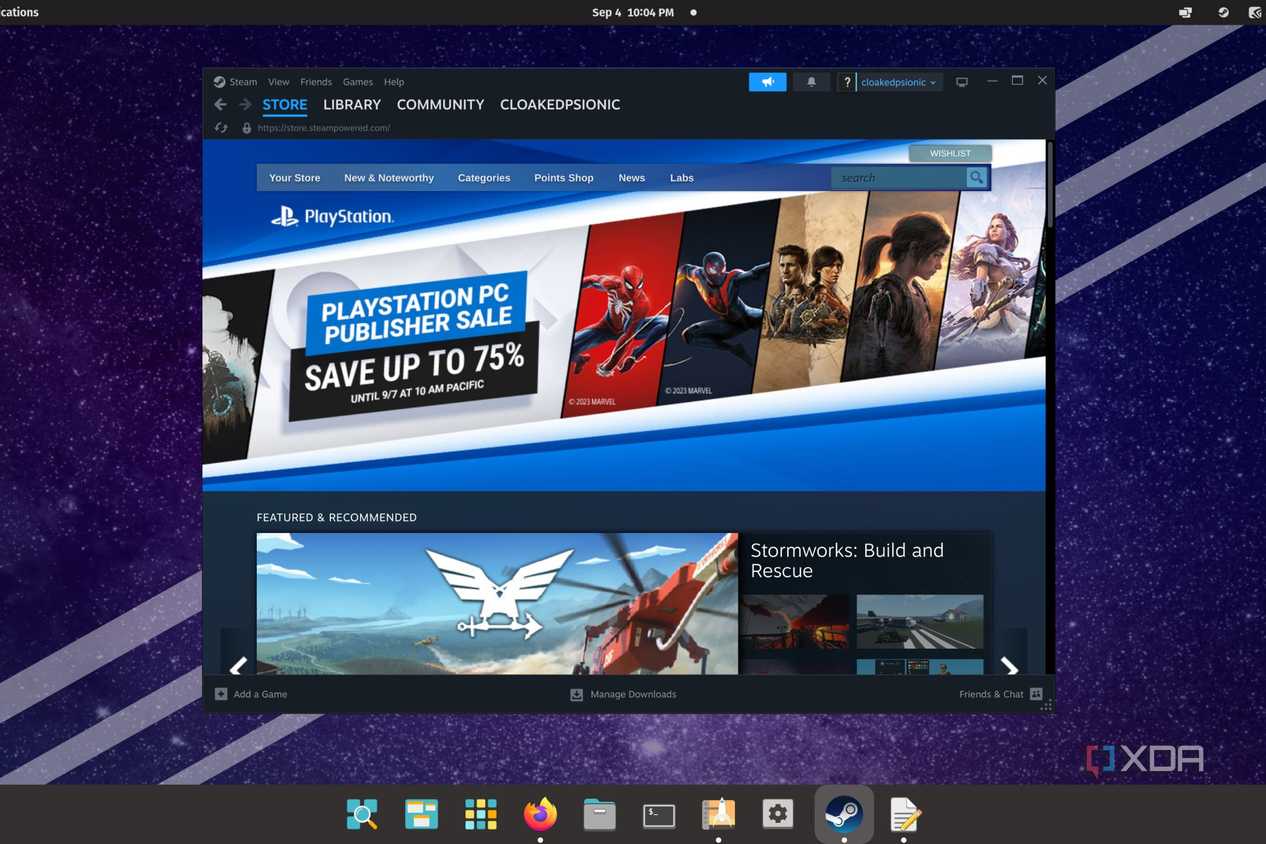Click inside the store search field
This screenshot has width=1266, height=844.
(899, 178)
